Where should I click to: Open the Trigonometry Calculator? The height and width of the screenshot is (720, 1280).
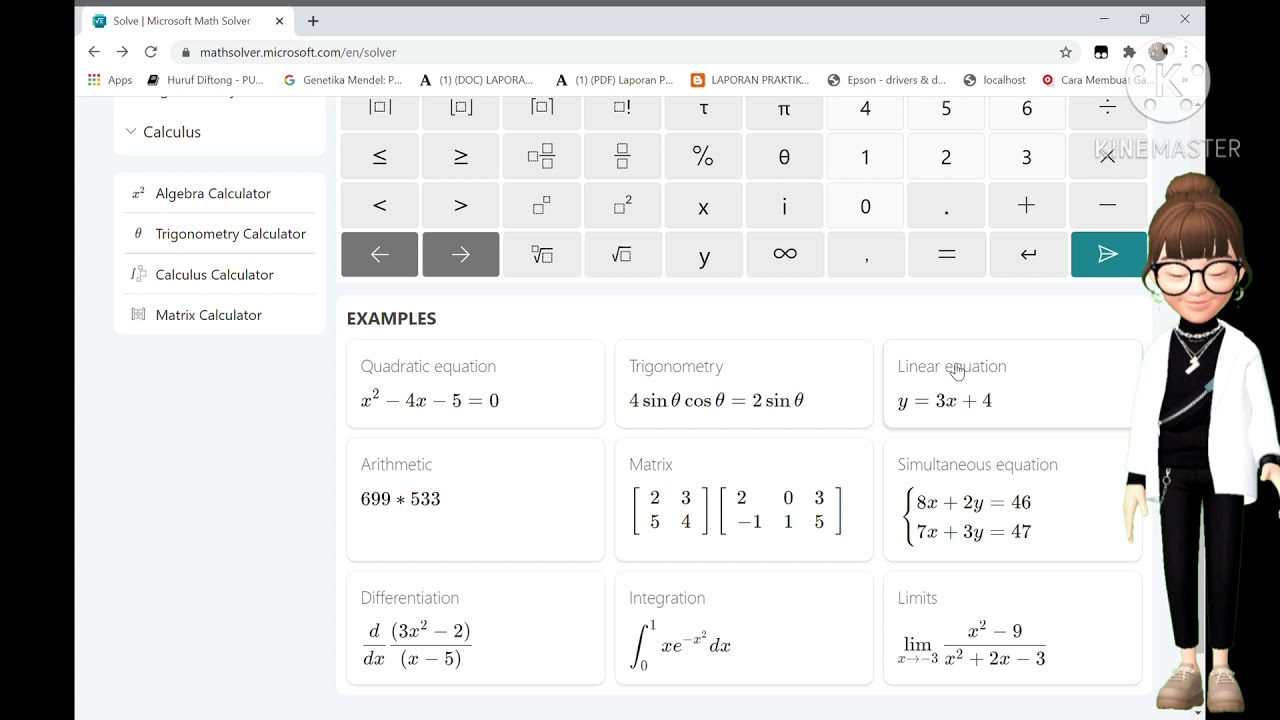[x=219, y=234]
